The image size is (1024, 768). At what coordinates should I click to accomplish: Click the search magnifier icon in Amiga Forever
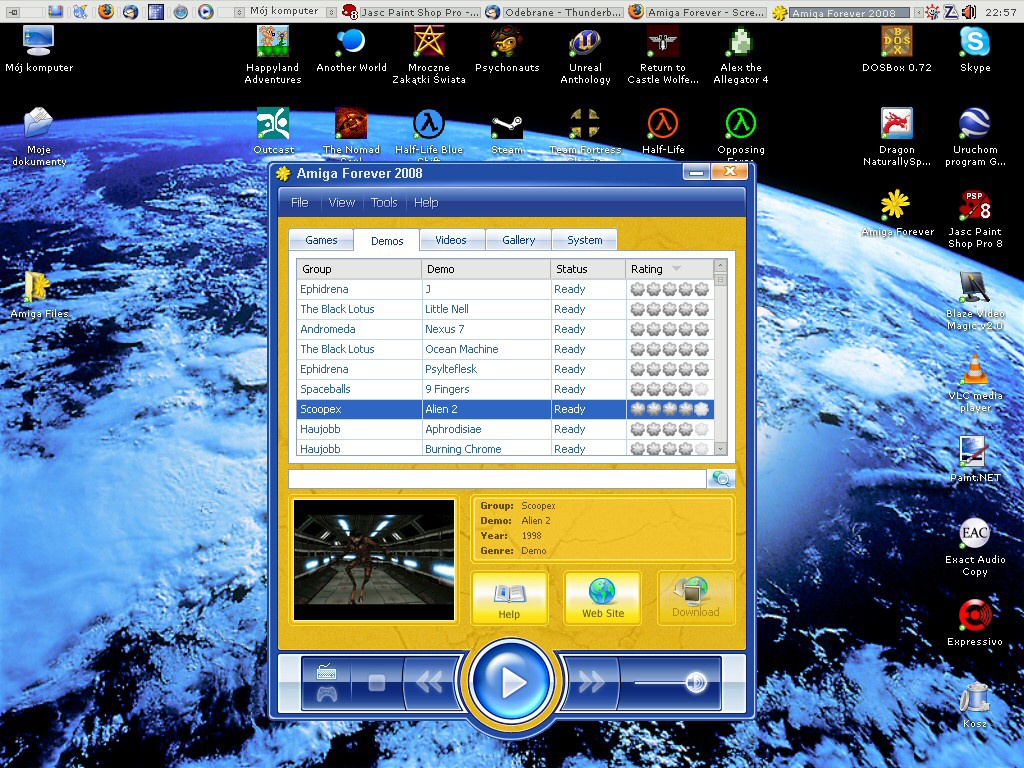[721, 479]
